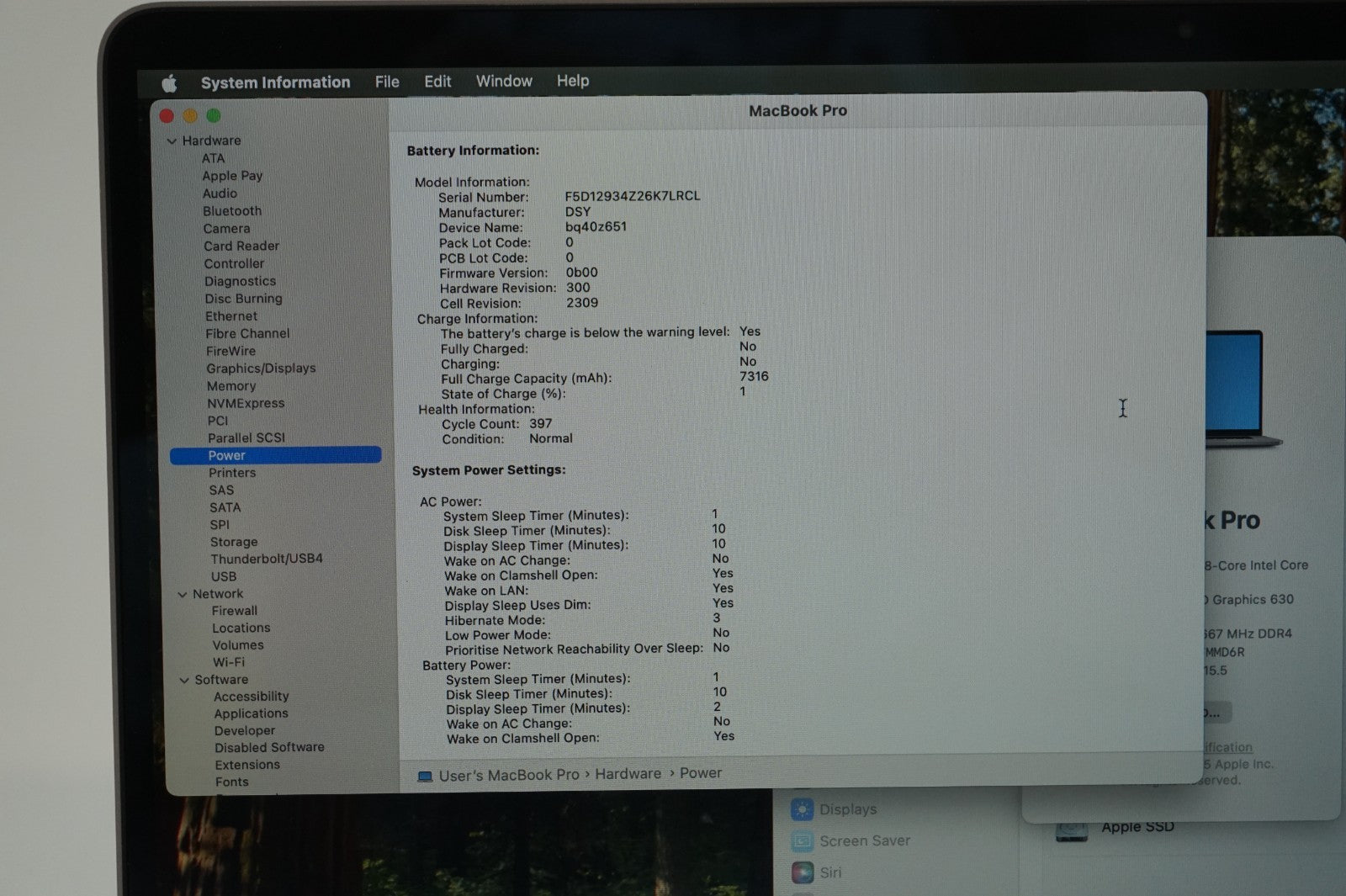Select Storage in the sidebar
Image resolution: width=1346 pixels, height=896 pixels.
click(234, 543)
